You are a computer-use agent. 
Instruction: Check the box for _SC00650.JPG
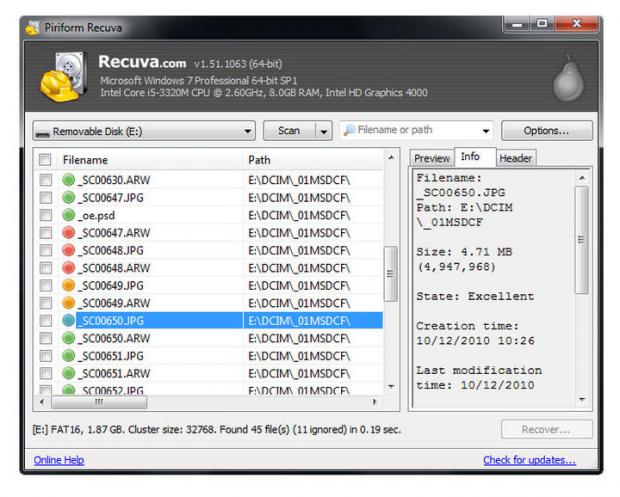coord(45,321)
